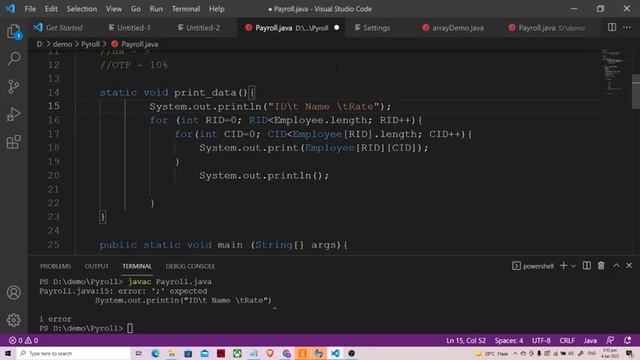Screen dimensions: 640x360
Task: Open the Explorer view in activity bar
Action: coord(13,32)
